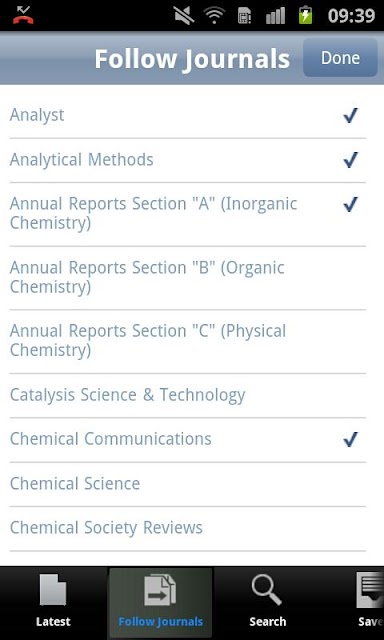The height and width of the screenshot is (640, 384).
Task: Follow Chemical Society Reviews journal
Action: click(x=188, y=529)
